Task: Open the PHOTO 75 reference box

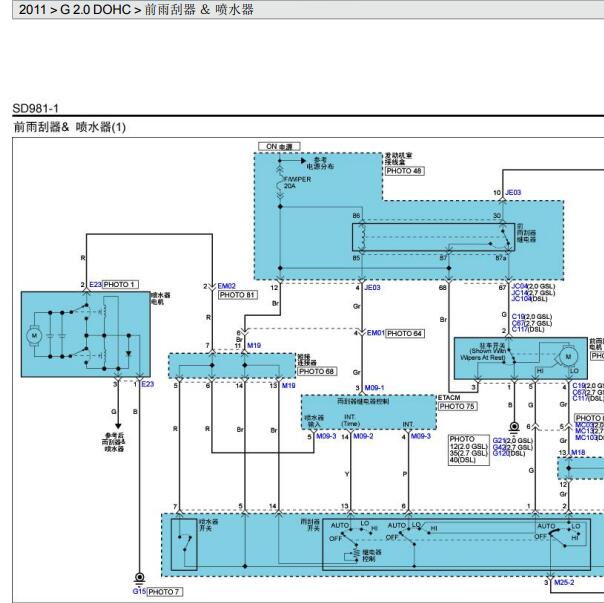Action: pyautogui.click(x=457, y=406)
